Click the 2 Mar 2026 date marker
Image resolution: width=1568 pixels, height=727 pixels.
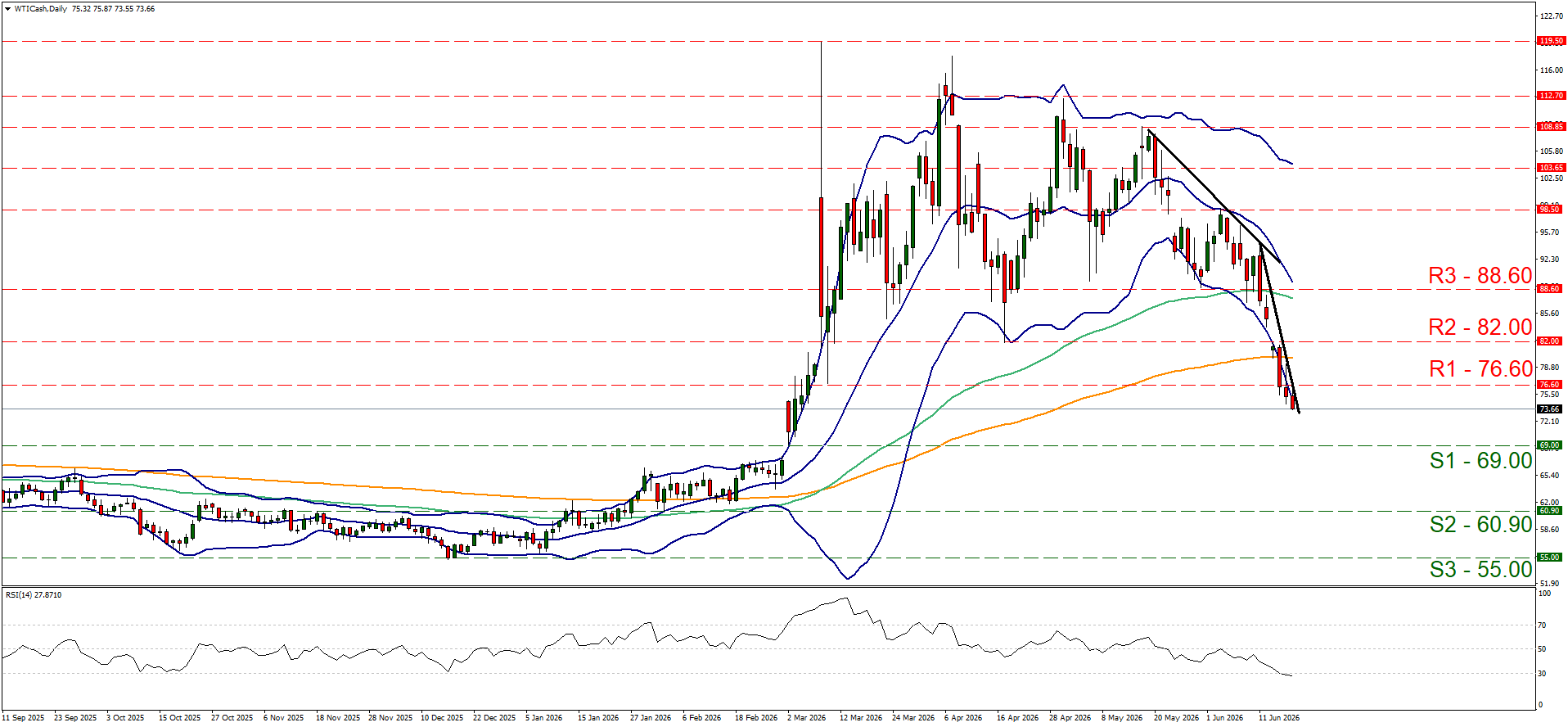click(x=806, y=718)
